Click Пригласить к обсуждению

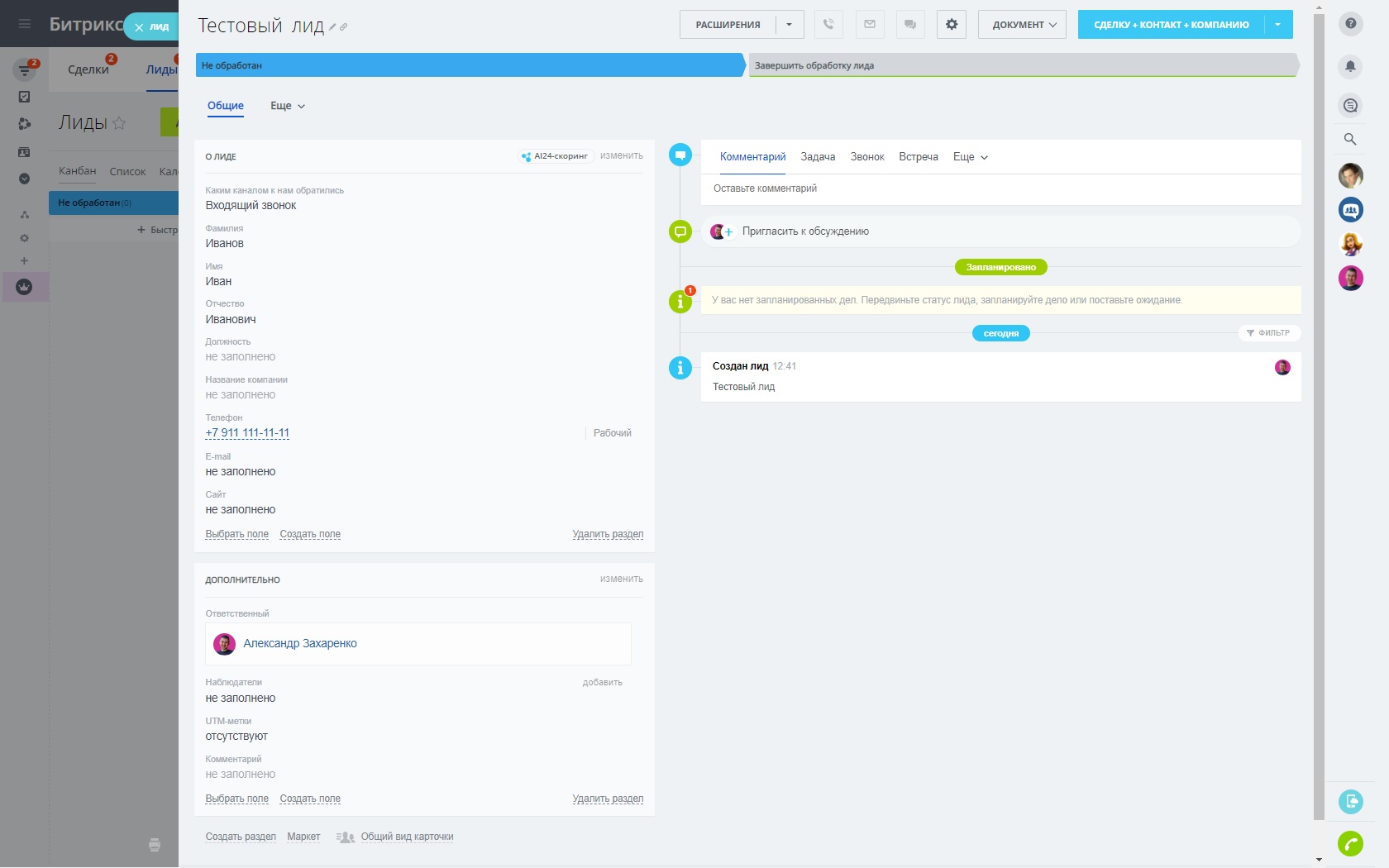(x=805, y=231)
